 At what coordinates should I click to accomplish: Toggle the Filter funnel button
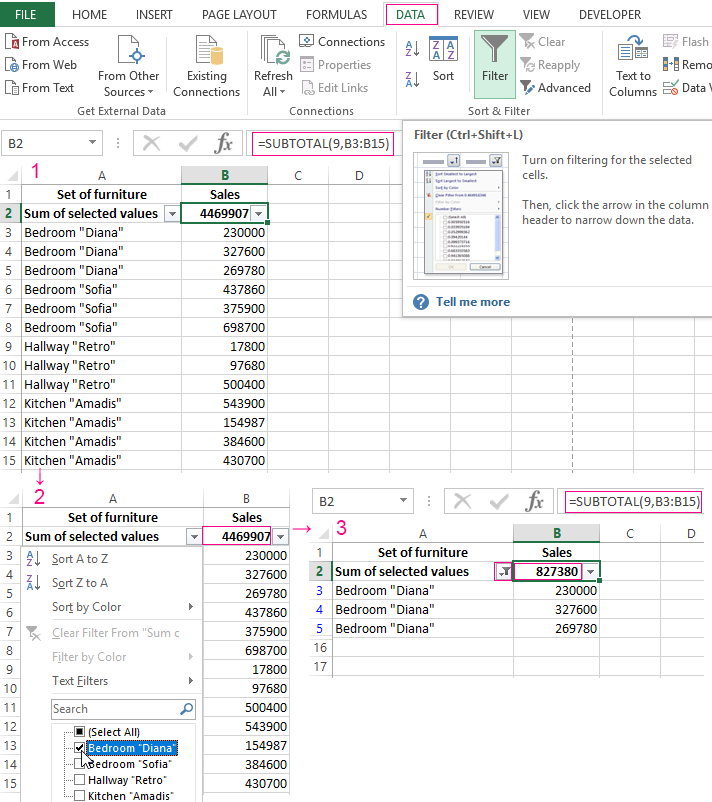tap(495, 64)
